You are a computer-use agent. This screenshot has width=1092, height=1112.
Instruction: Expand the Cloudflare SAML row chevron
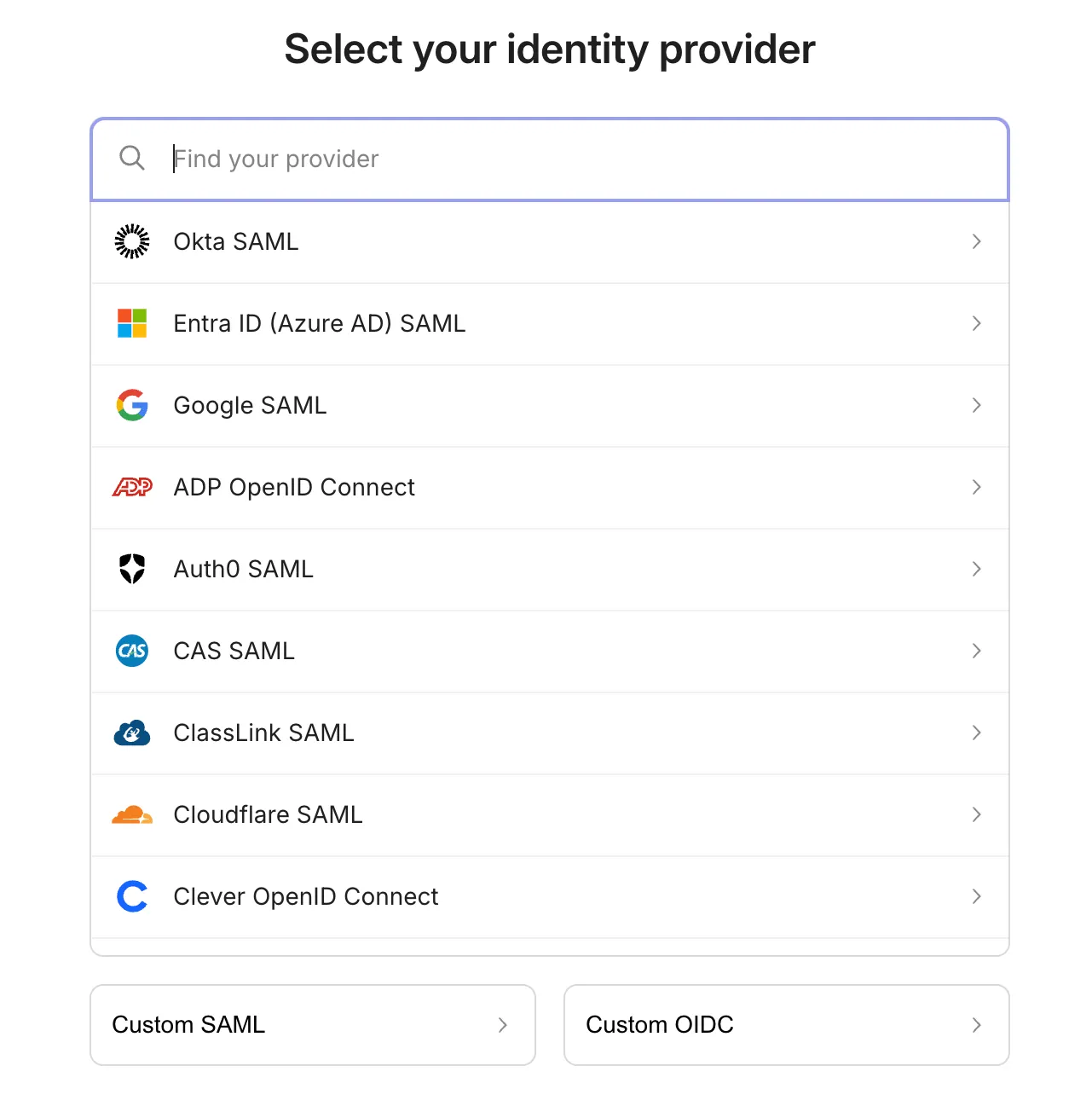pyautogui.click(x=976, y=814)
